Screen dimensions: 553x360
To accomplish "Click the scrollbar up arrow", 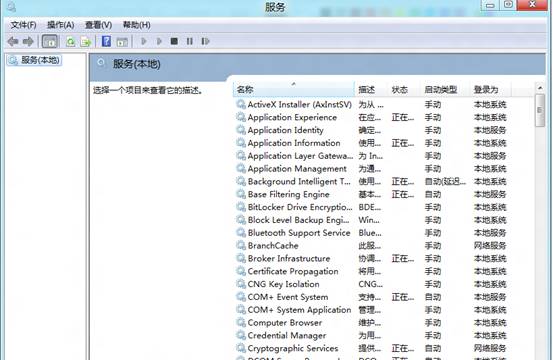I will [540, 87].
